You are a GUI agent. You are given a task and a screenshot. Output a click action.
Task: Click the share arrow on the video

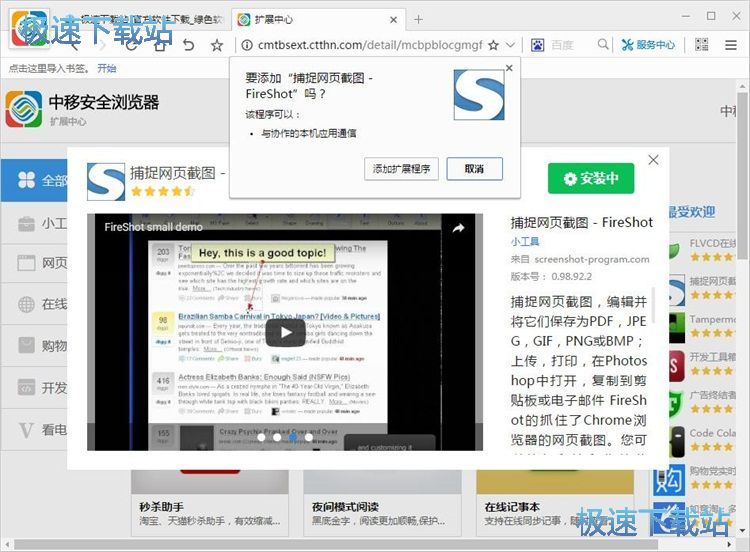pyautogui.click(x=458, y=228)
